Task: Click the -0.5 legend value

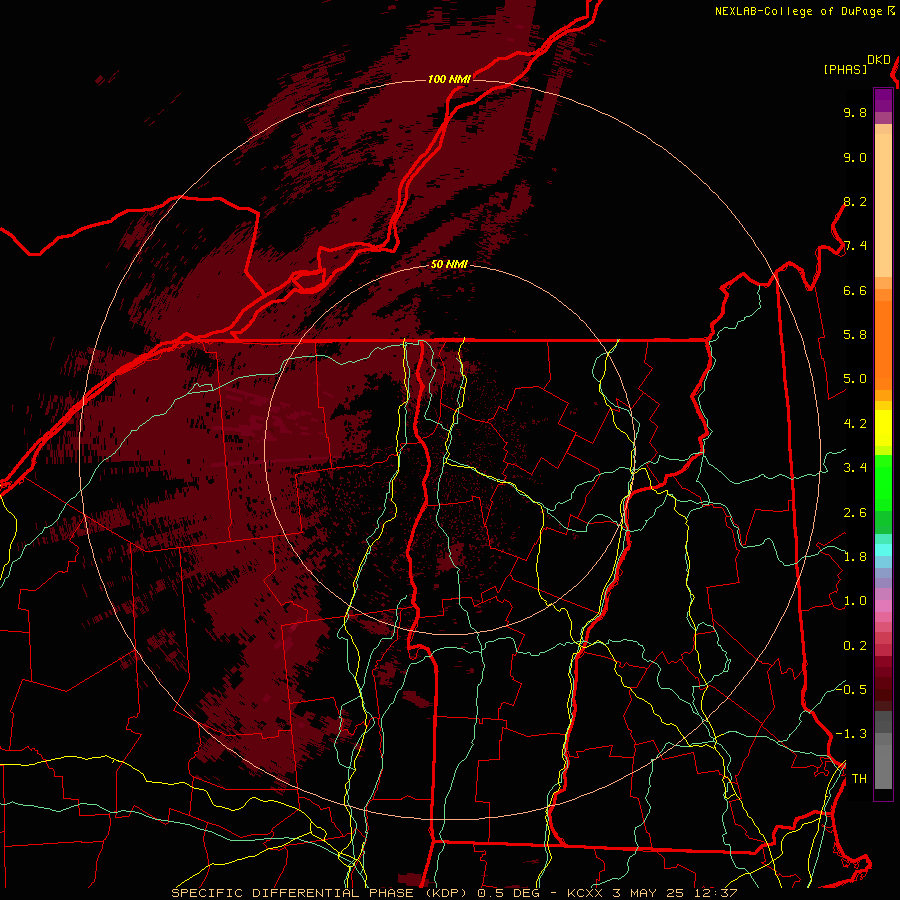Action: click(x=851, y=689)
